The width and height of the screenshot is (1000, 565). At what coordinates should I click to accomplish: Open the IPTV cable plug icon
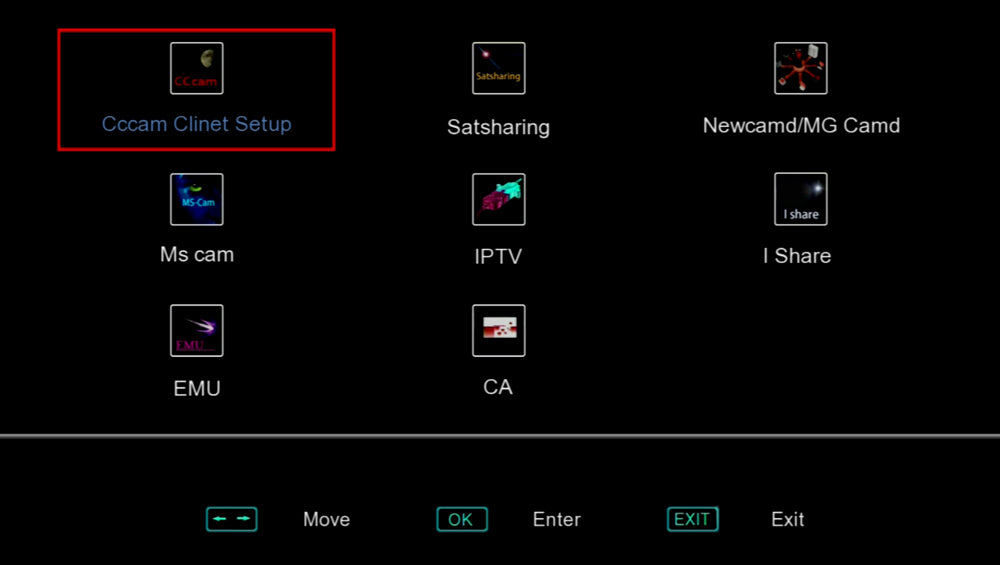[x=499, y=200]
